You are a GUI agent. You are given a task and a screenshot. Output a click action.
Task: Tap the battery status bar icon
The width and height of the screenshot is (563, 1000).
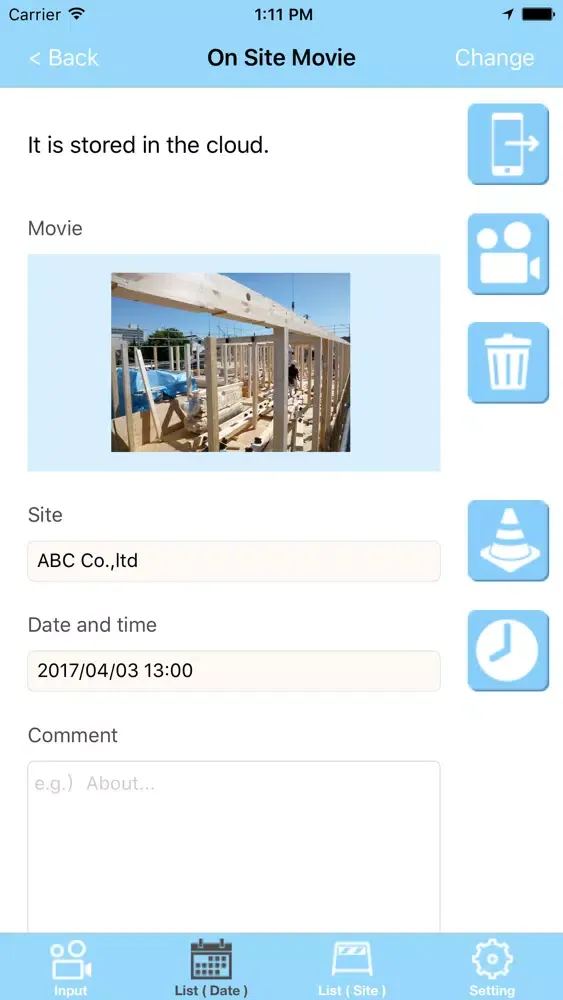[x=538, y=14]
